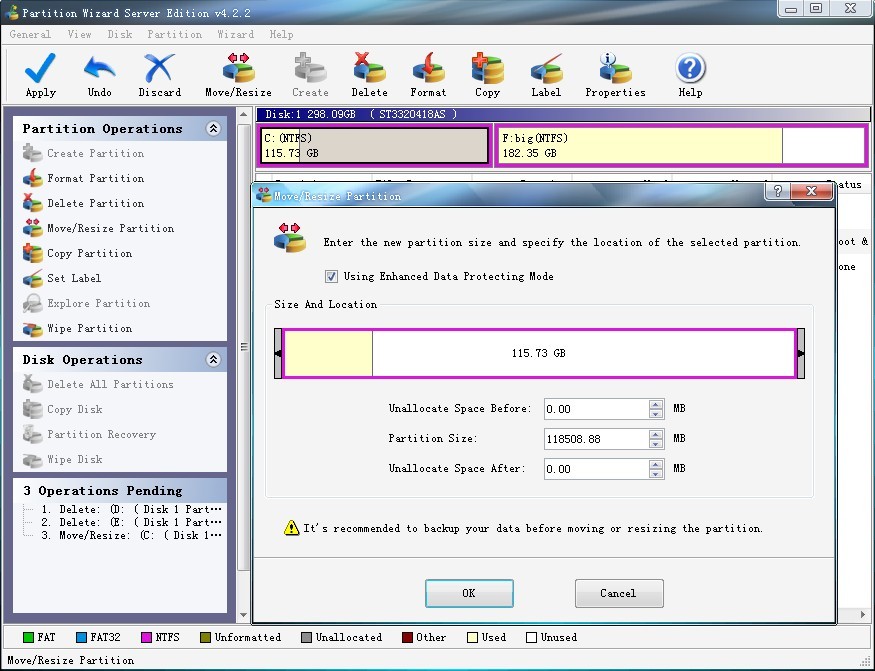Click the Create Partition sidebar icon
Viewport: 875px width, 671px height.
click(32, 153)
